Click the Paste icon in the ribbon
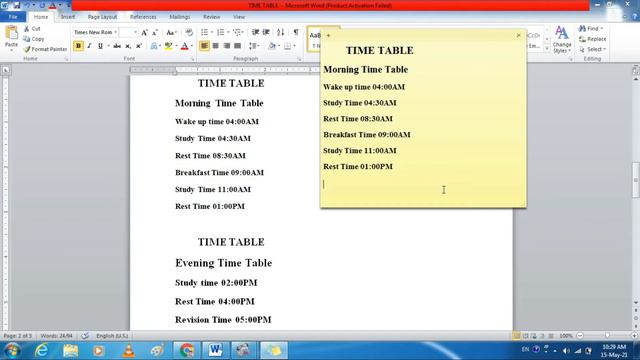The image size is (640, 360). pos(11,33)
